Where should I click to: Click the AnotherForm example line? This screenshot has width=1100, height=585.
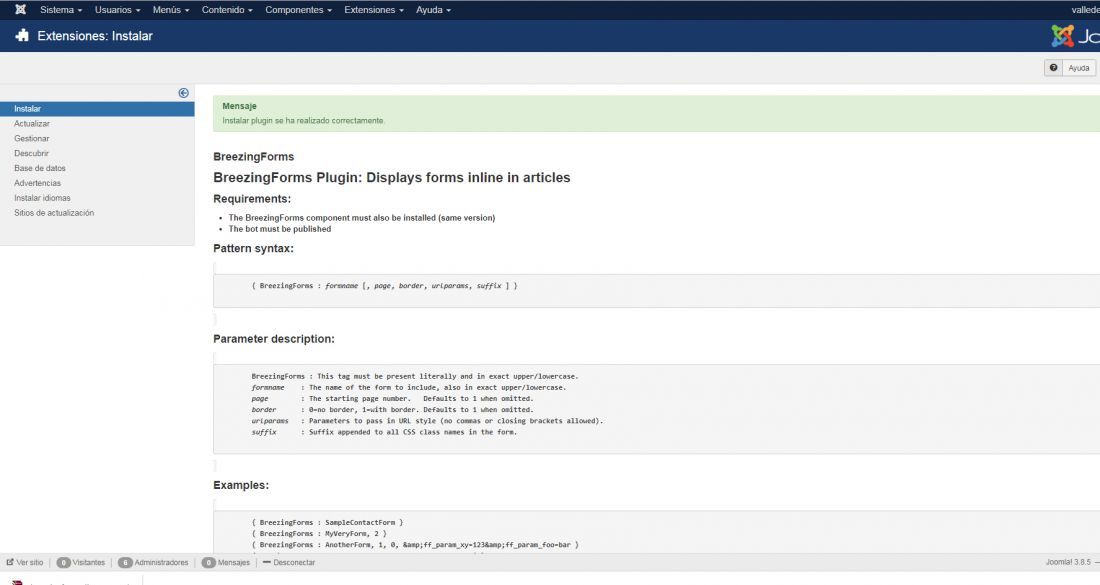click(415, 545)
